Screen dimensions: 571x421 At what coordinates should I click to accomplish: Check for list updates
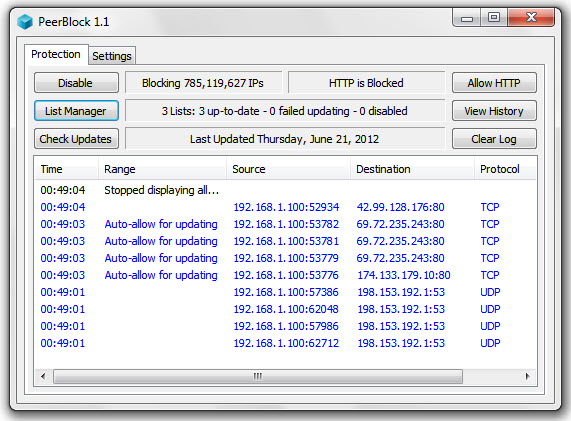(x=76, y=139)
